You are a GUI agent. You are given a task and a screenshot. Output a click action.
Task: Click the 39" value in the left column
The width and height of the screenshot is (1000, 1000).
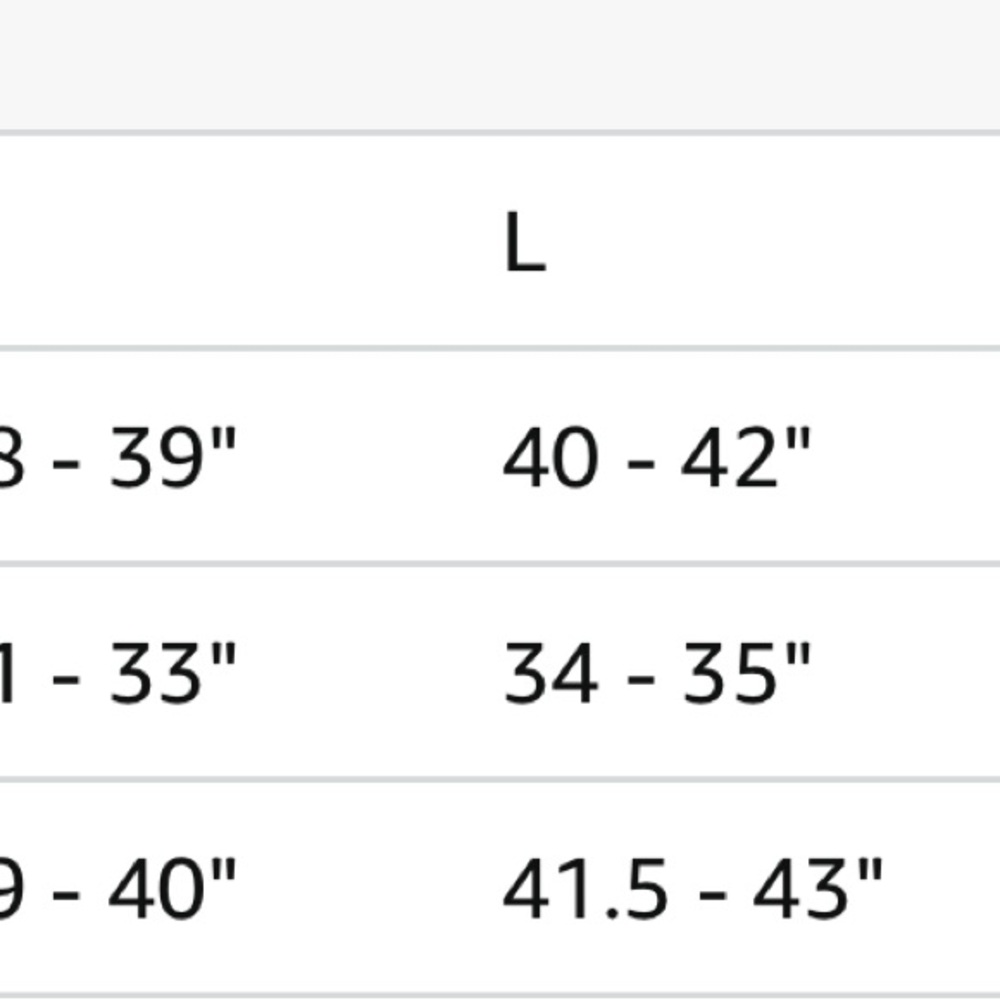tap(173, 457)
